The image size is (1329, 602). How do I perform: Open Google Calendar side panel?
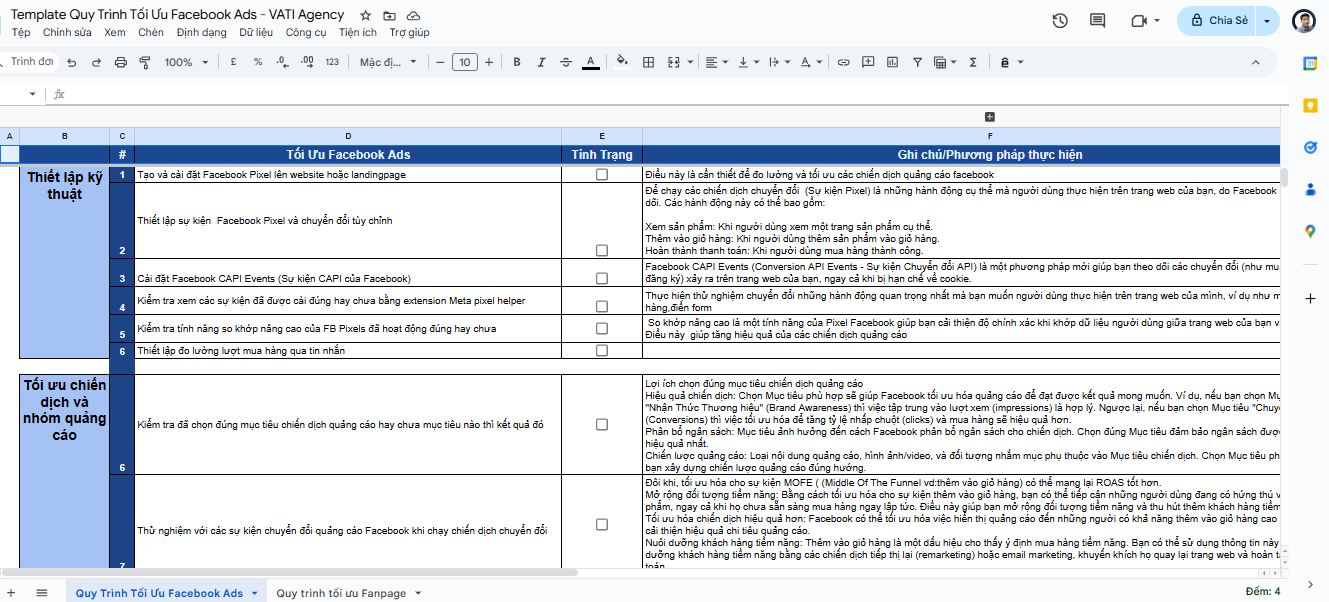coord(1310,63)
